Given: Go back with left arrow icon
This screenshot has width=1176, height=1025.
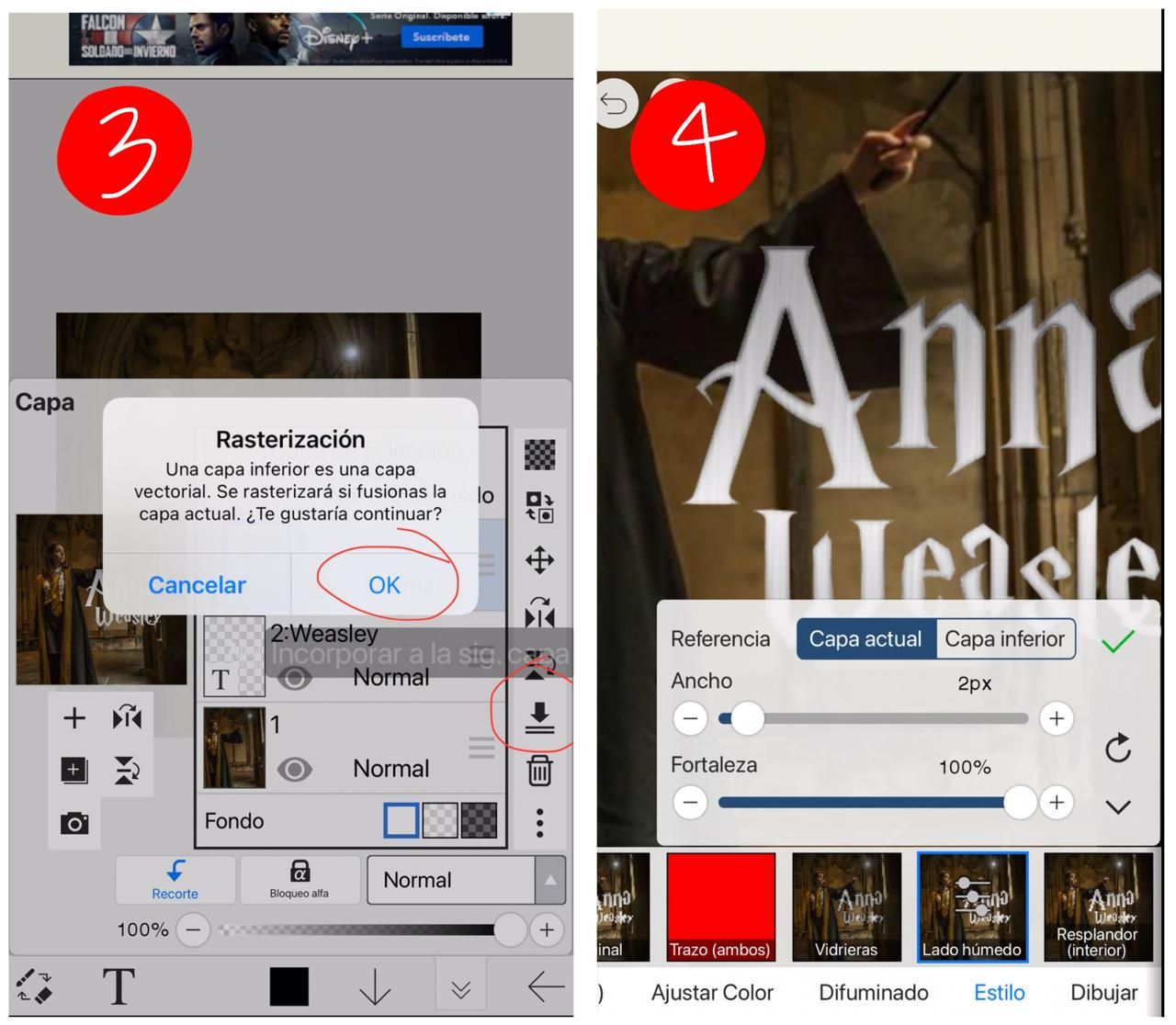Looking at the screenshot, I should tap(546, 986).
